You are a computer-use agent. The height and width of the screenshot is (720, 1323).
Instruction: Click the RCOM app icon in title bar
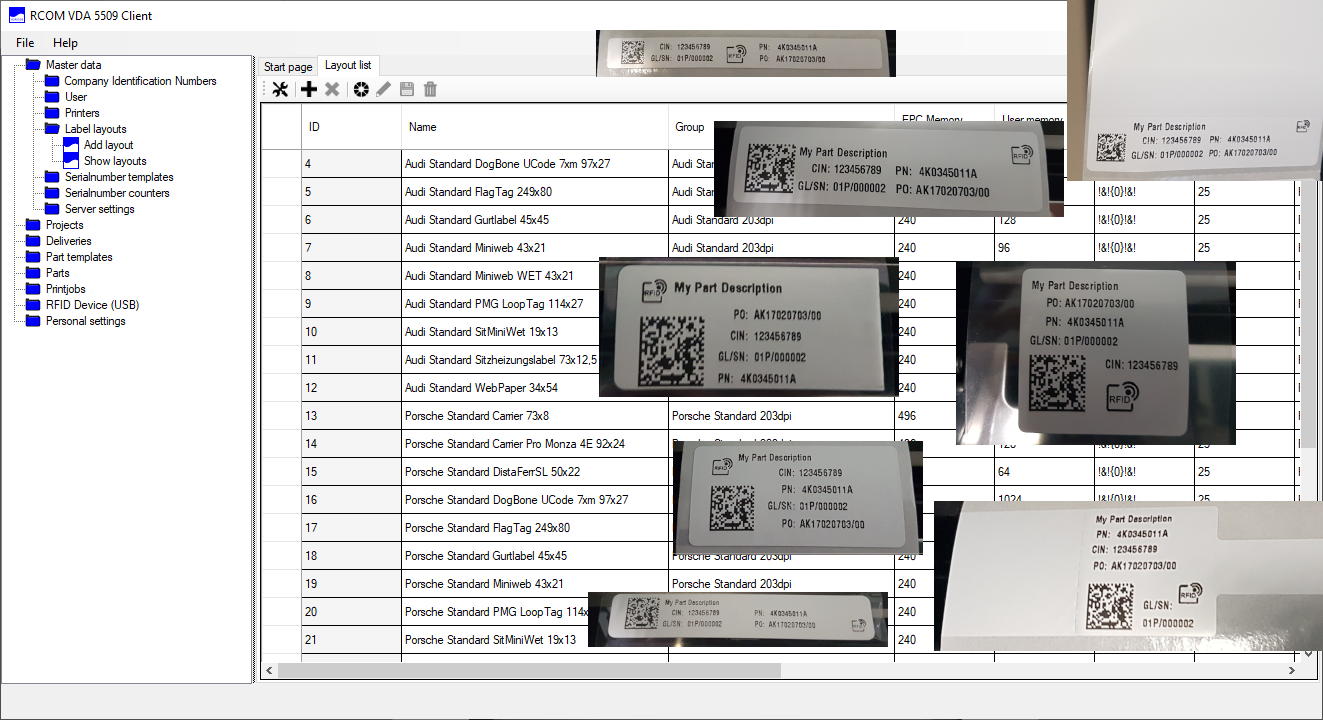point(17,16)
